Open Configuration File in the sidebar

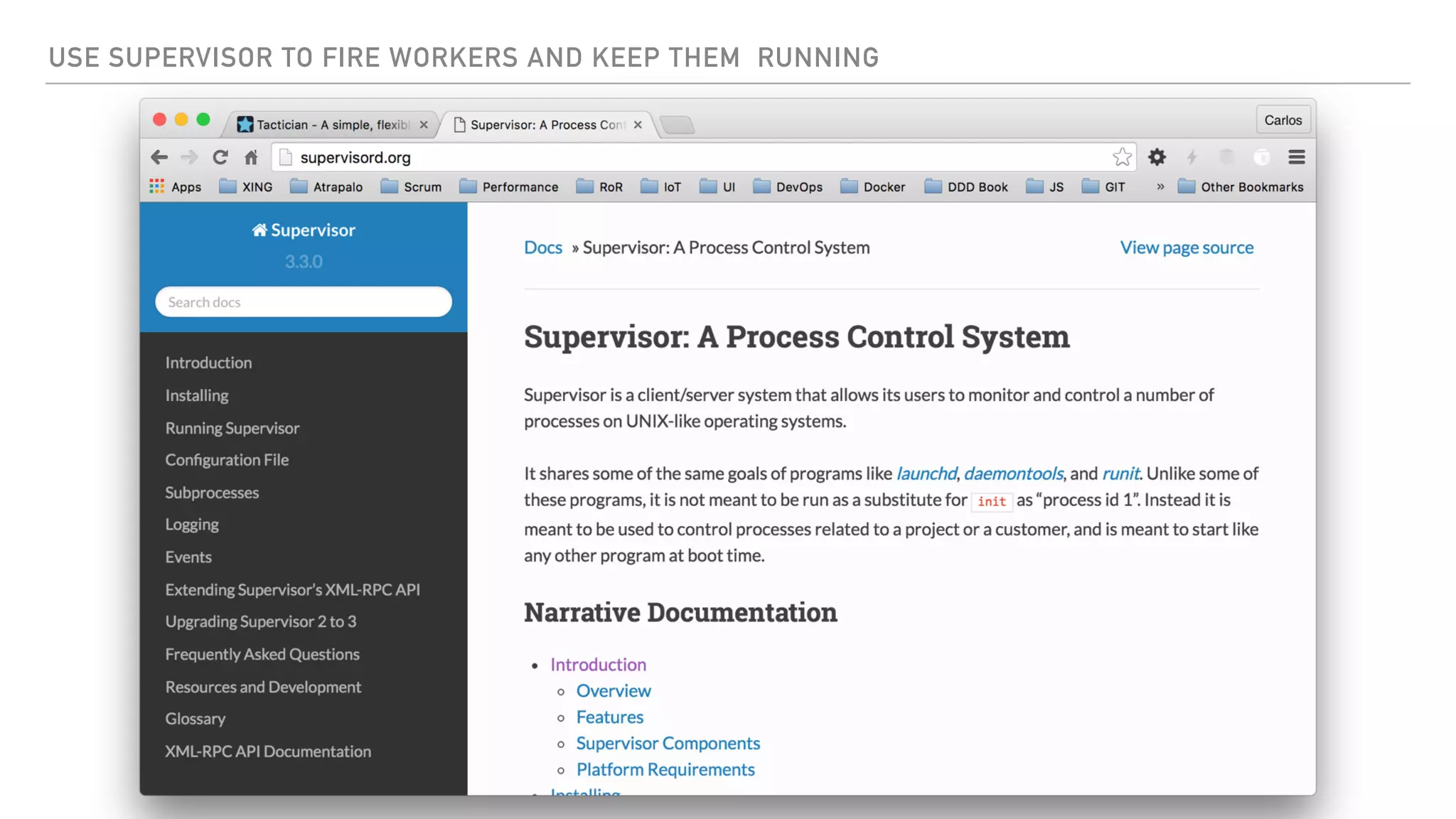point(227,460)
